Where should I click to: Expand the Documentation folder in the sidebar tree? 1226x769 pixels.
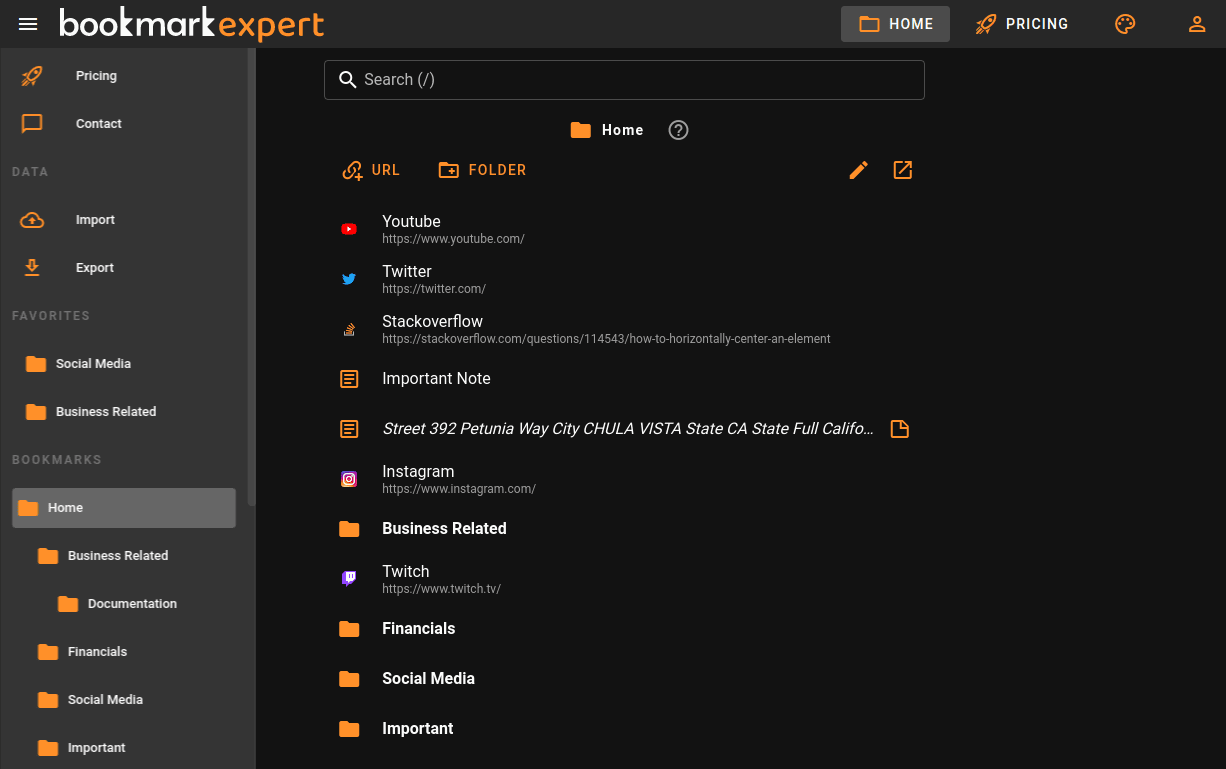(131, 604)
